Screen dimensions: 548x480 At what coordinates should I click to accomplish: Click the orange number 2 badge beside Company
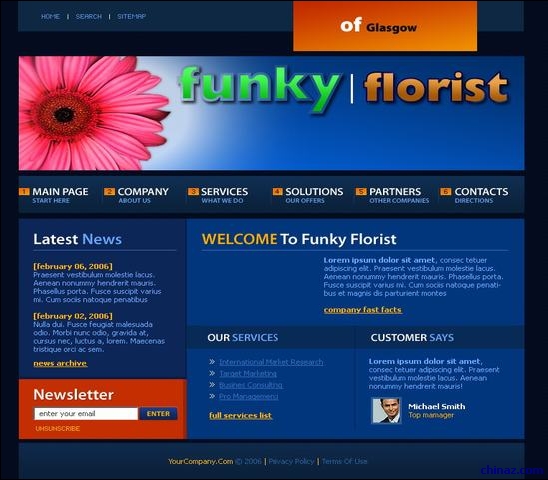[109, 191]
